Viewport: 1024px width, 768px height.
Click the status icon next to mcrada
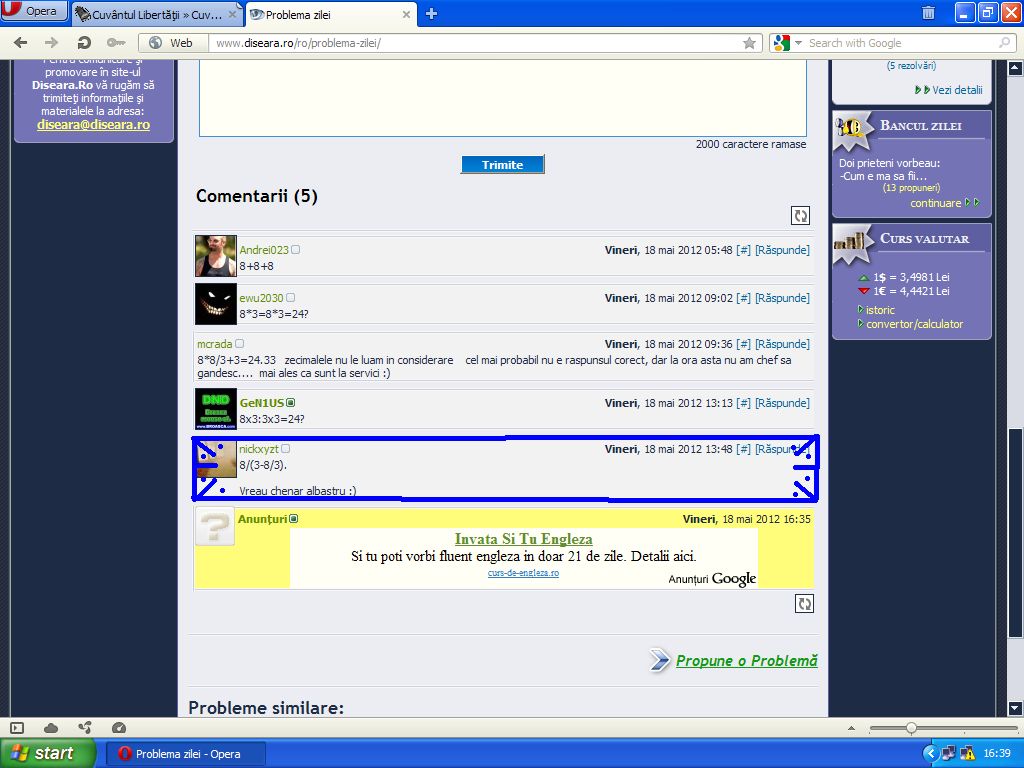(x=239, y=344)
